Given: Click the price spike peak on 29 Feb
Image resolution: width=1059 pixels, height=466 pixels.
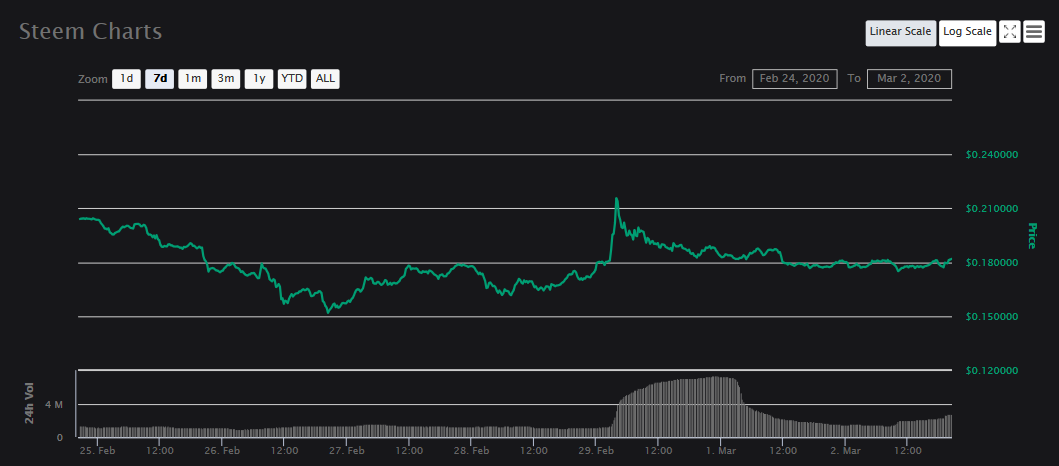Looking at the screenshot, I should pyautogui.click(x=617, y=199).
